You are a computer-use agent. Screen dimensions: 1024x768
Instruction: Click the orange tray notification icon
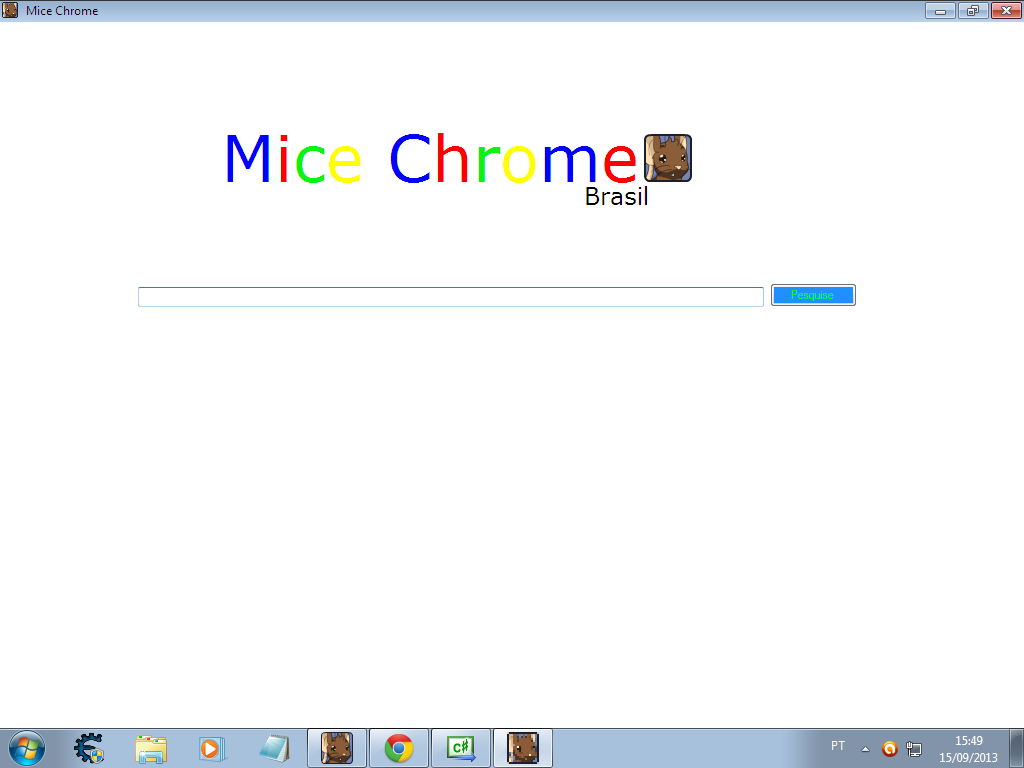tap(889, 749)
